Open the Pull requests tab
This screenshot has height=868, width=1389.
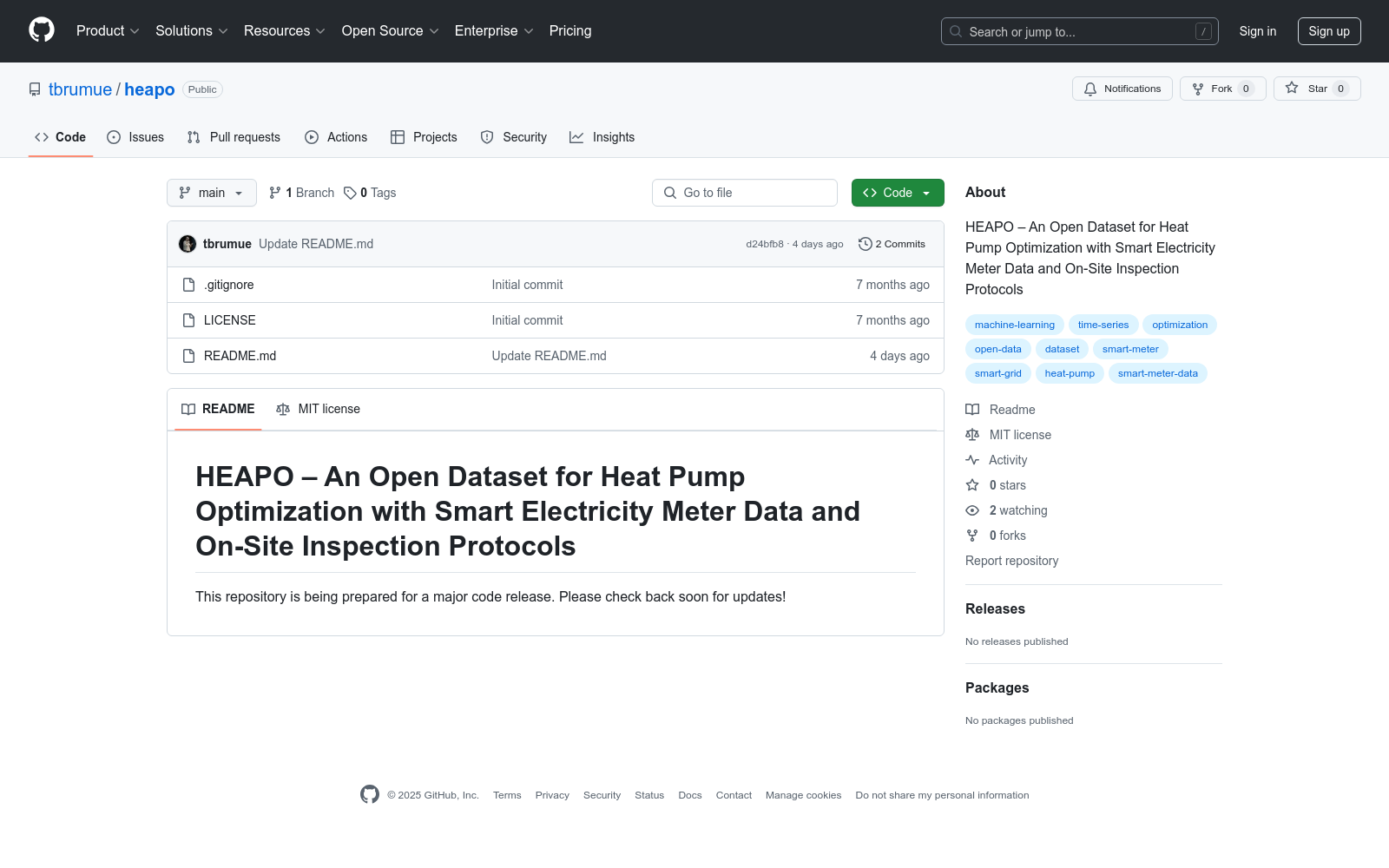234,137
